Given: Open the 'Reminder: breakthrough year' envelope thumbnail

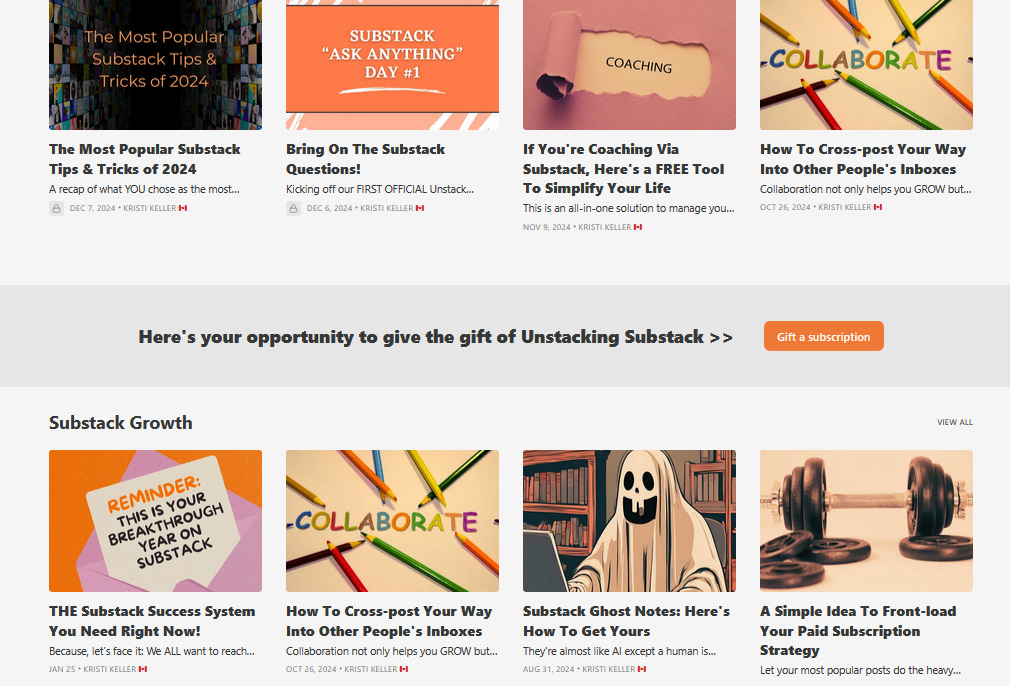Looking at the screenshot, I should [x=155, y=521].
